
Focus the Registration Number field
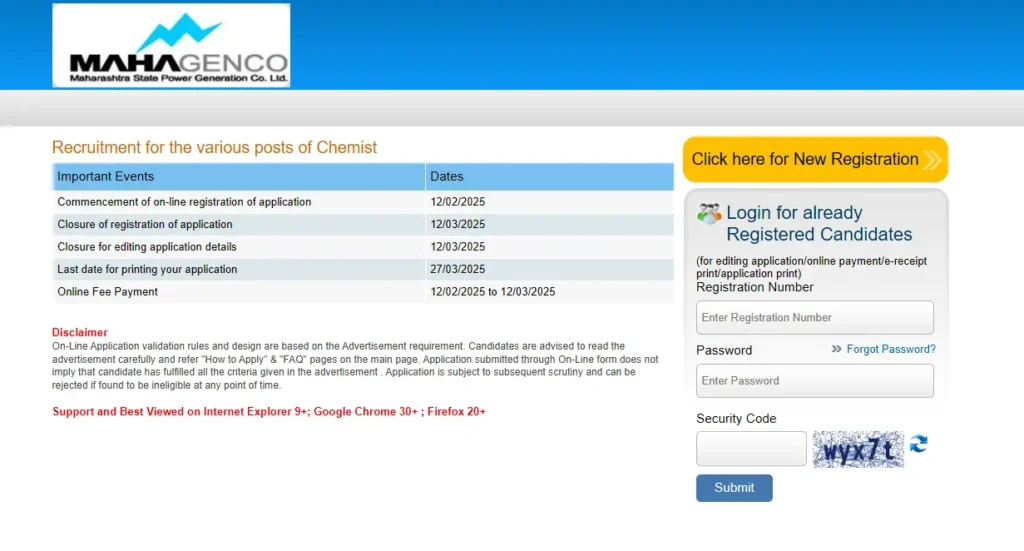814,317
